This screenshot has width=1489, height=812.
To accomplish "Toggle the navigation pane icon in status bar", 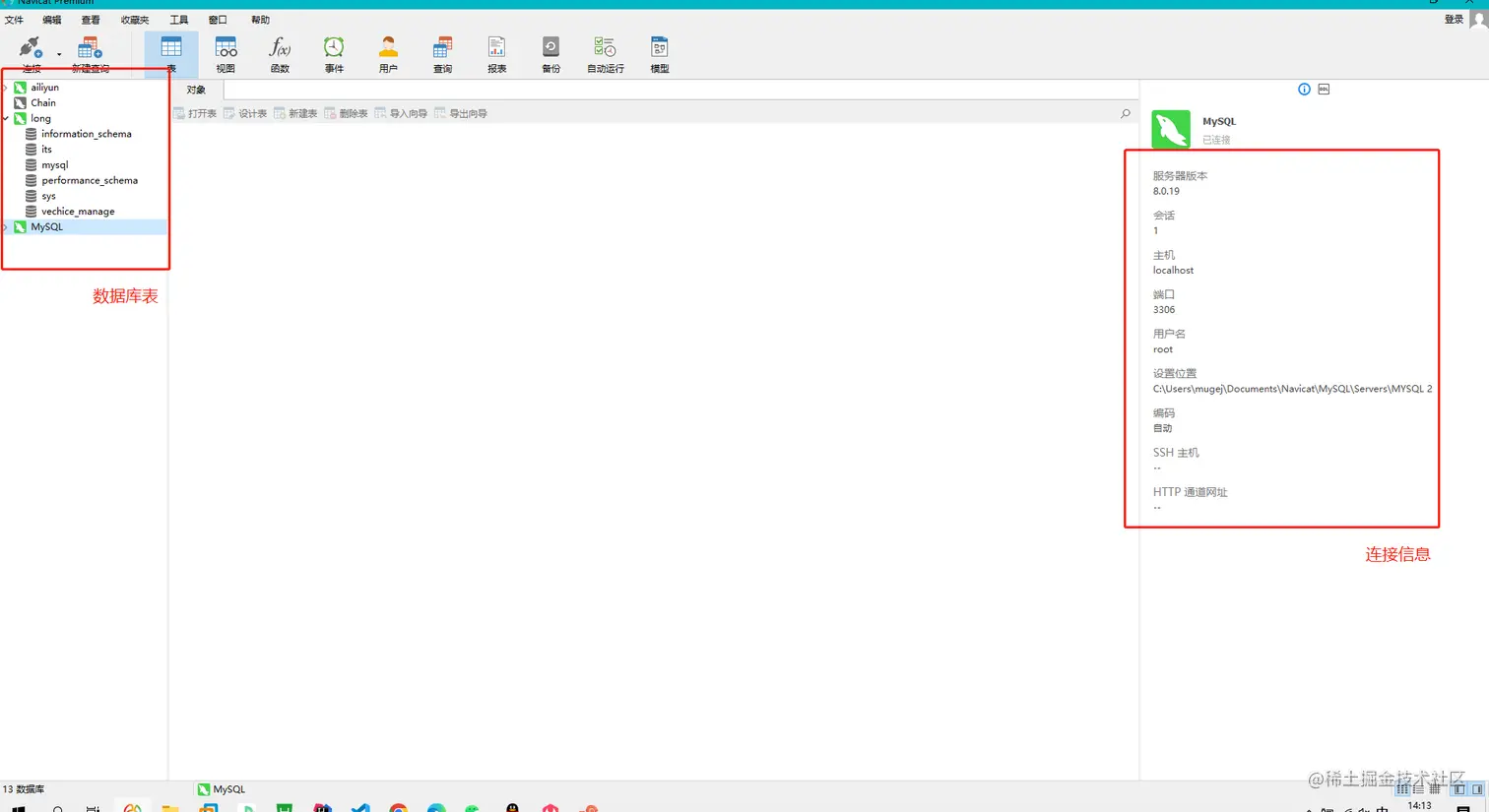I will pos(1459,789).
